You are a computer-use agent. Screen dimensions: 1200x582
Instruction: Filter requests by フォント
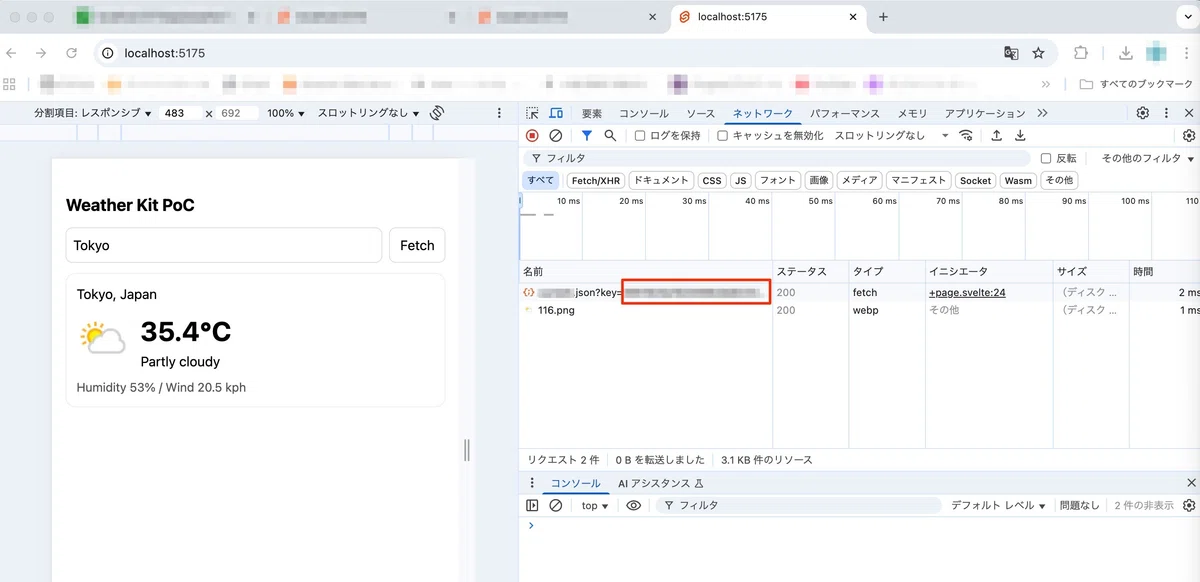coord(778,180)
